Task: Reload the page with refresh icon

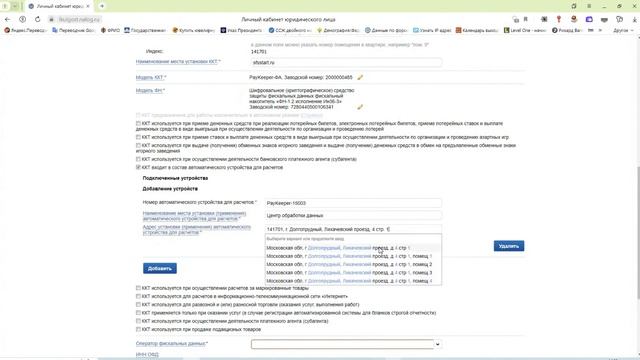Action: [38, 19]
